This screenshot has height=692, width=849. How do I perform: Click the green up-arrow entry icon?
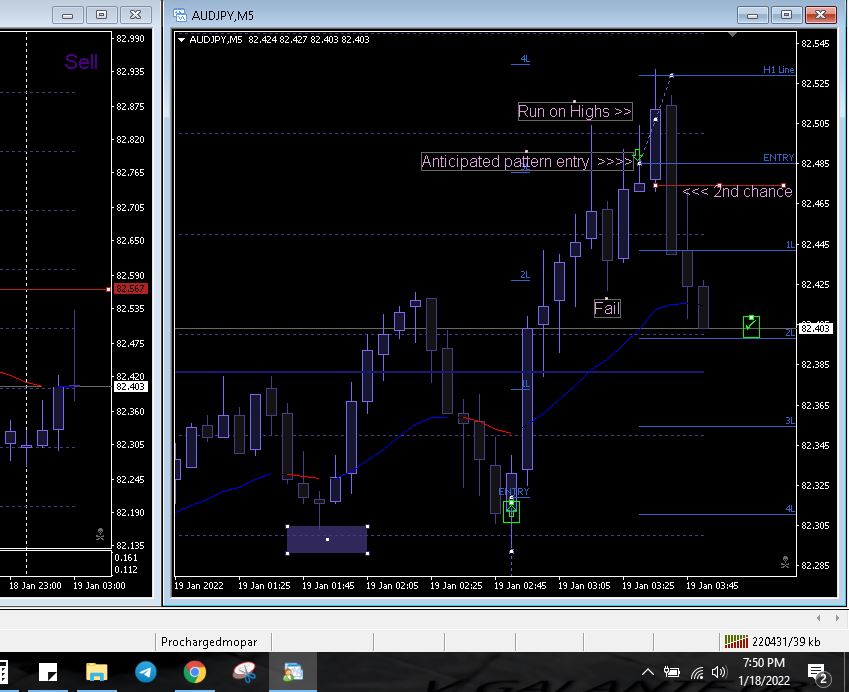[x=511, y=511]
